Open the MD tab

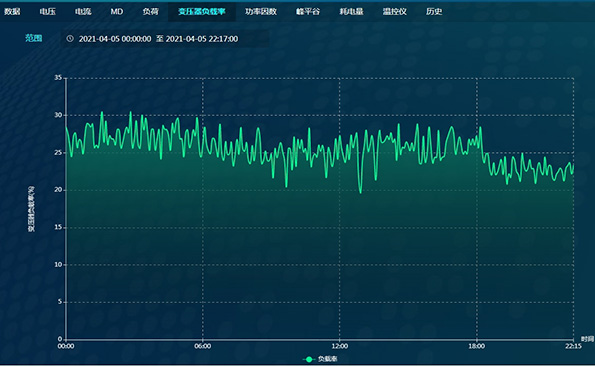117,11
